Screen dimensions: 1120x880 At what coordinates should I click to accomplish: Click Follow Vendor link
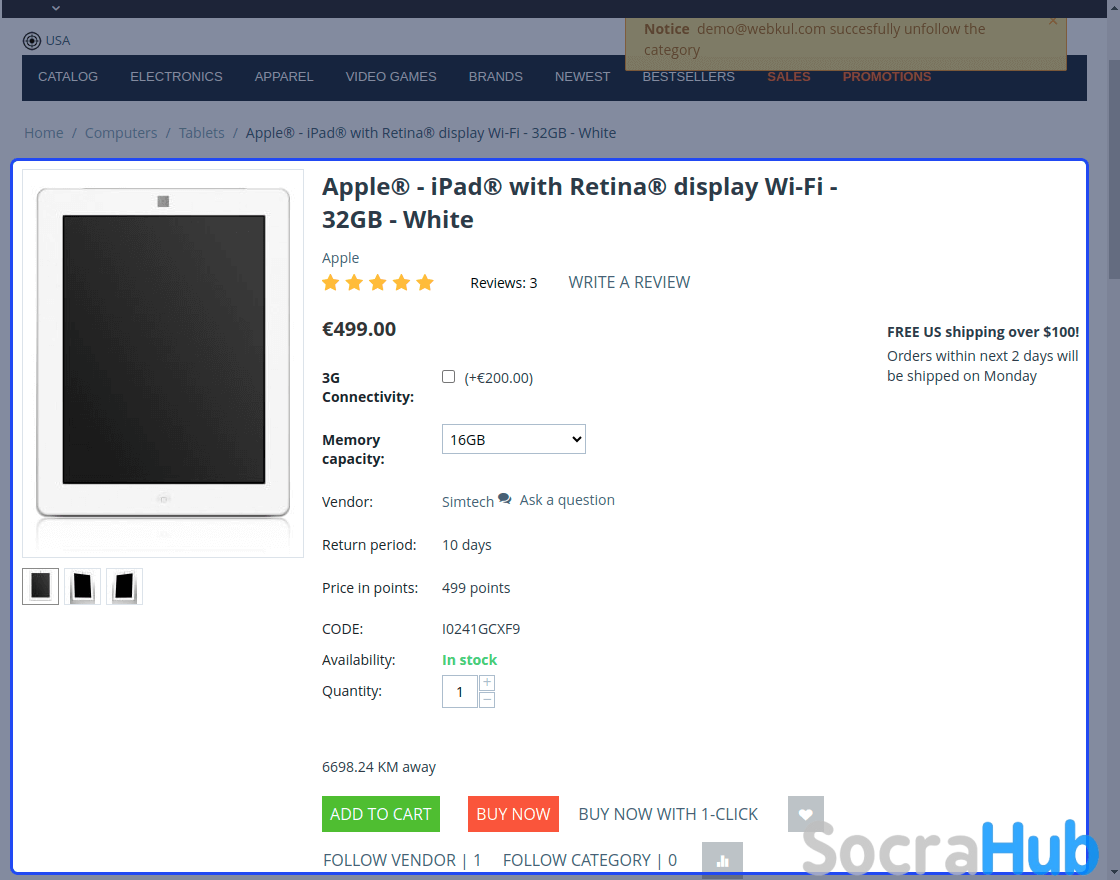click(402, 860)
